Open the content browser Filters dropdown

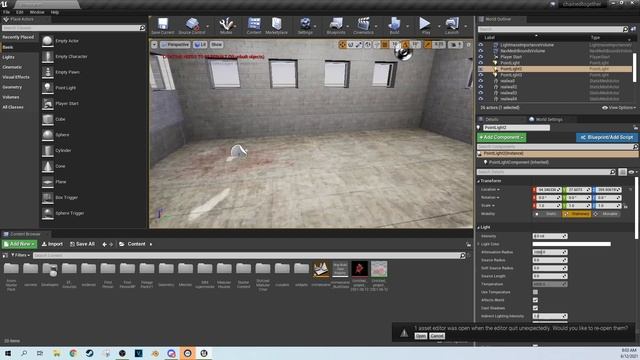[20, 256]
